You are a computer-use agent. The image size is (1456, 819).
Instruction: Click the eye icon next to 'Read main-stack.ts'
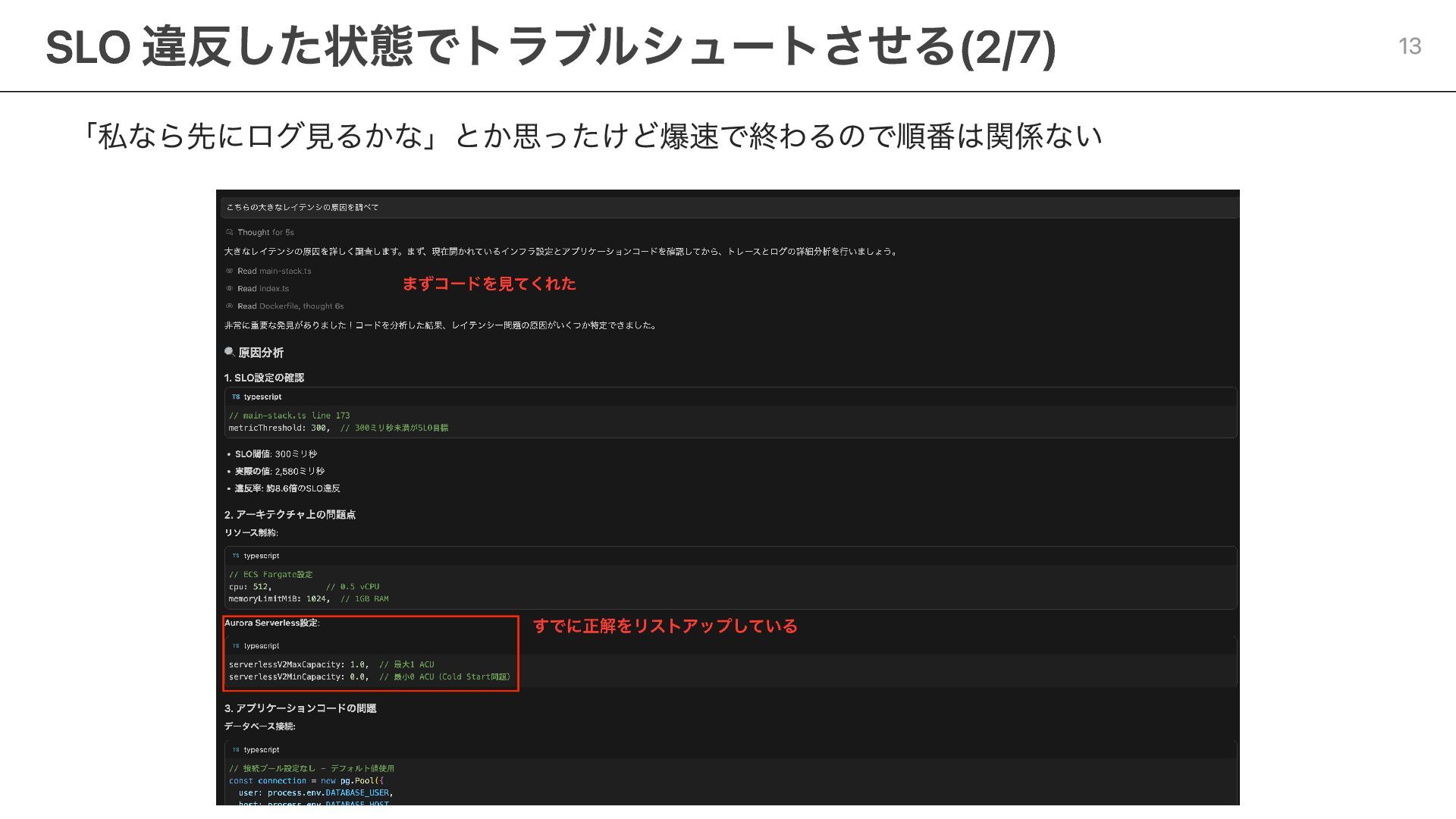[229, 271]
